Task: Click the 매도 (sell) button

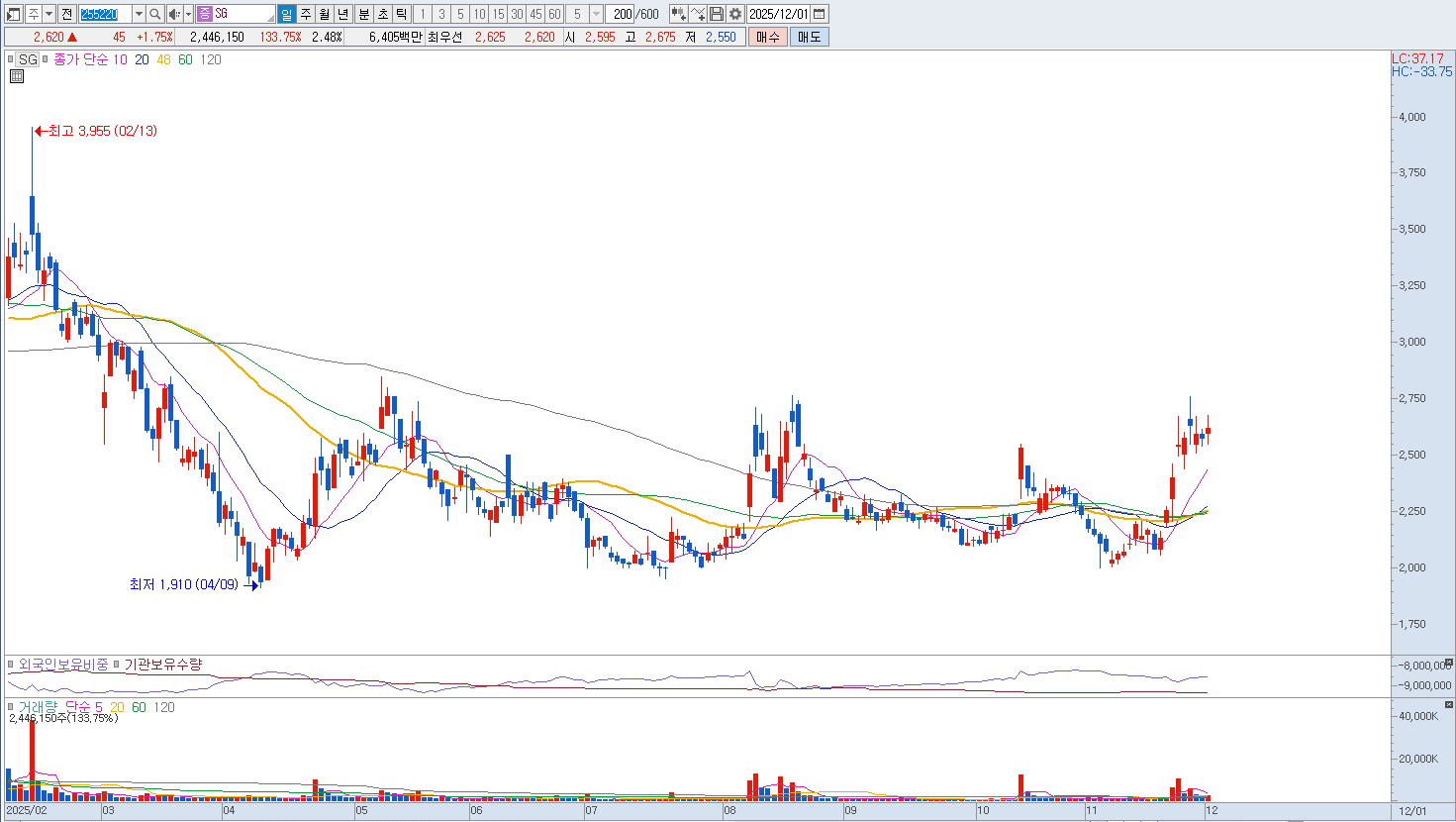Action: [809, 37]
